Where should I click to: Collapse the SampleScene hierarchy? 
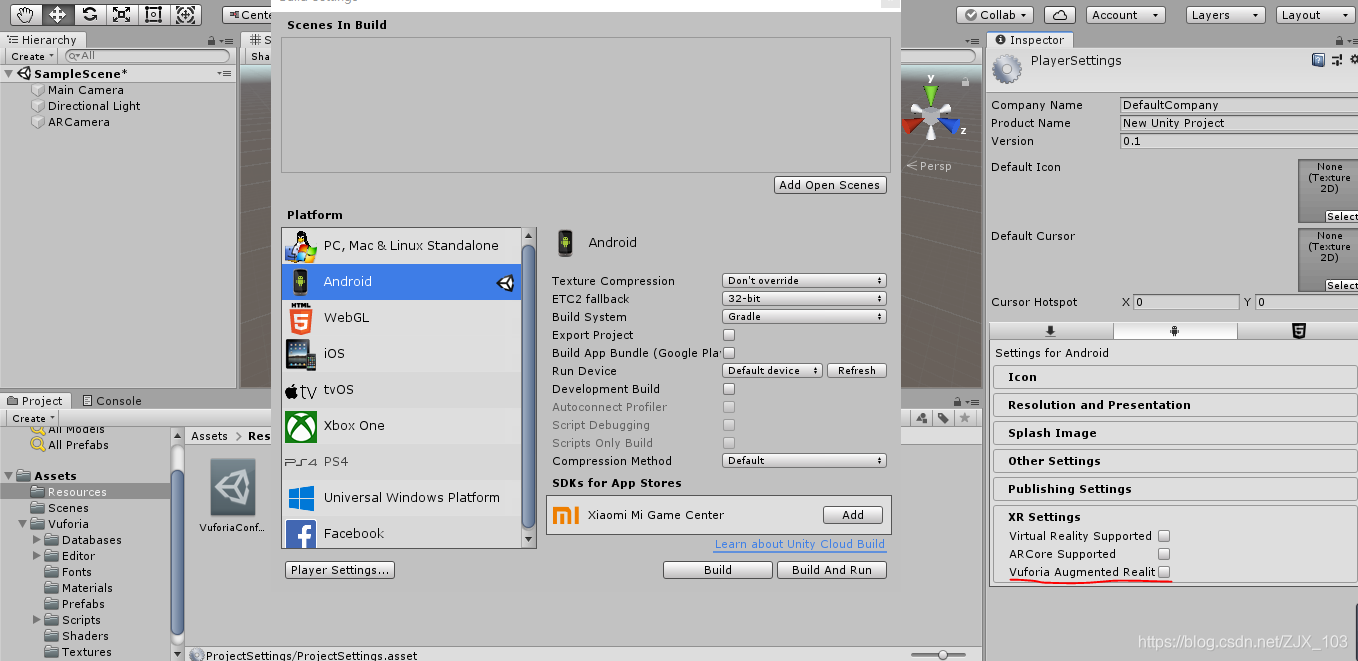9,74
